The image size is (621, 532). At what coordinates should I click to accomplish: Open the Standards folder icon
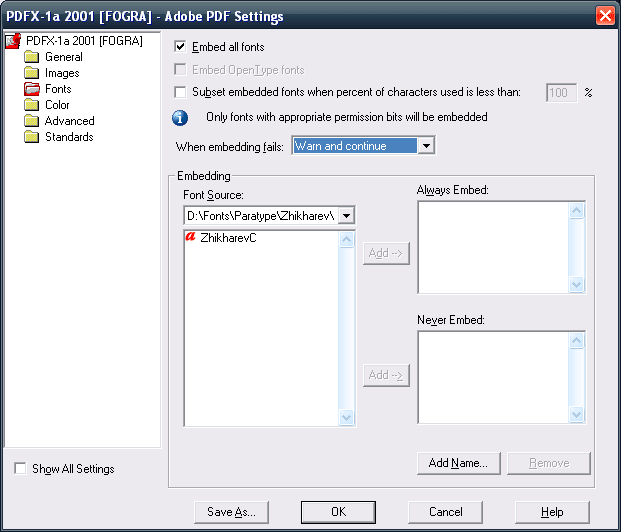tap(32, 137)
